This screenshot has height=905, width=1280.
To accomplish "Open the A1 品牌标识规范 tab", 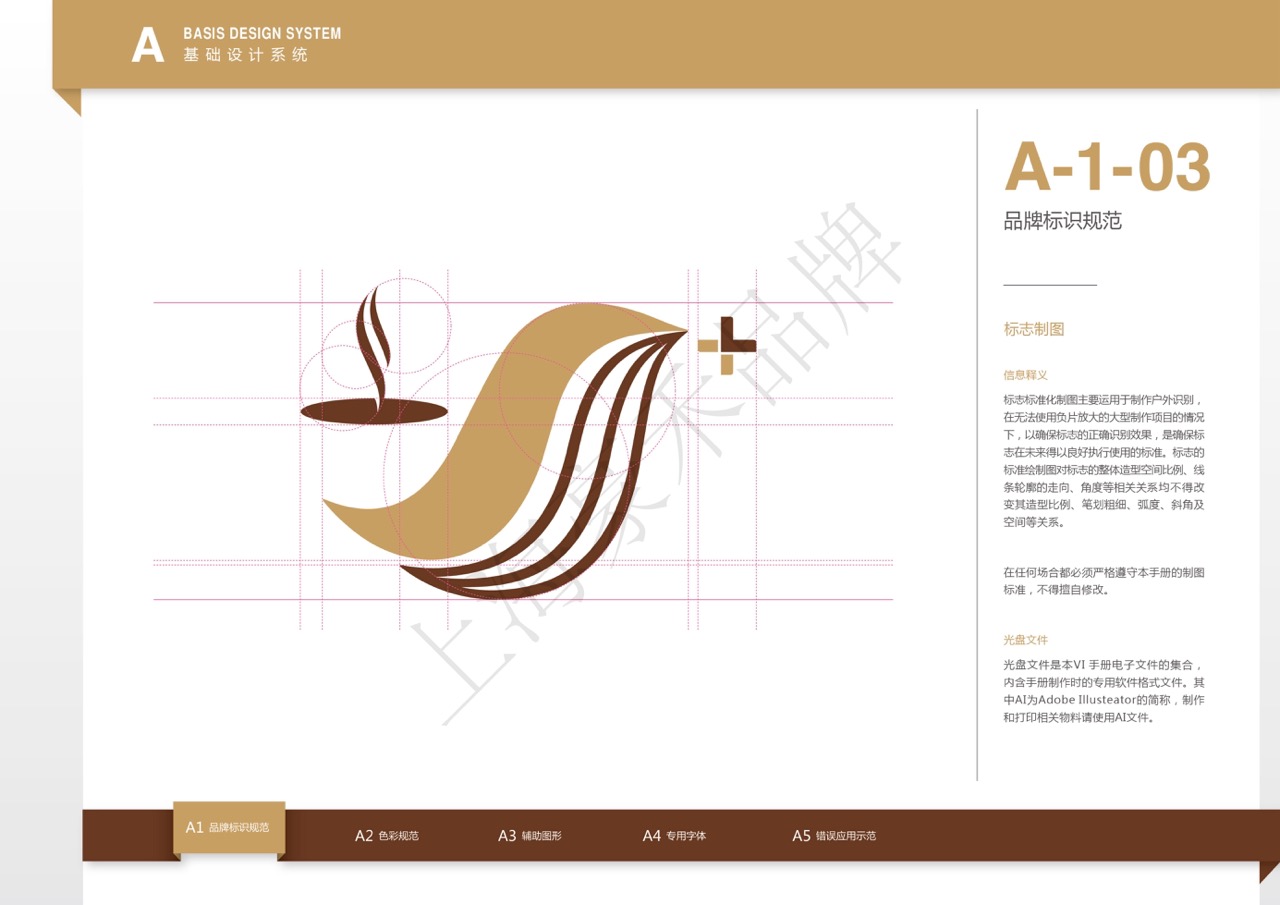I will click(x=228, y=828).
